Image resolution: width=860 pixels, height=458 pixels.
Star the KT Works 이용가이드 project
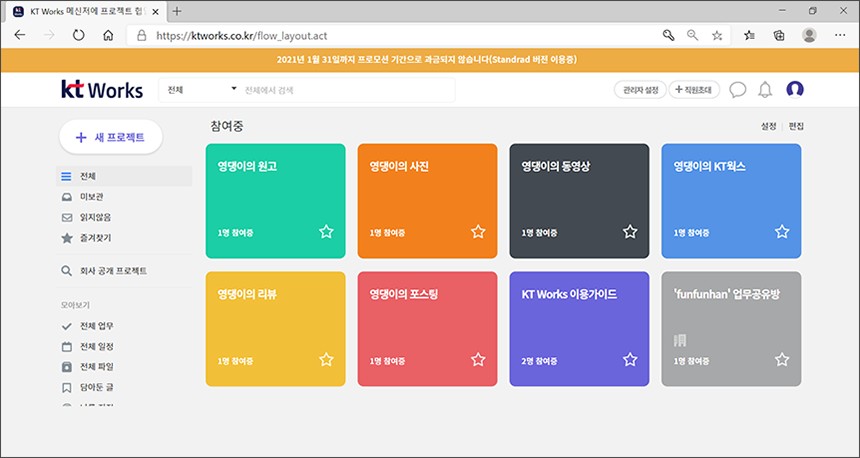(630, 360)
